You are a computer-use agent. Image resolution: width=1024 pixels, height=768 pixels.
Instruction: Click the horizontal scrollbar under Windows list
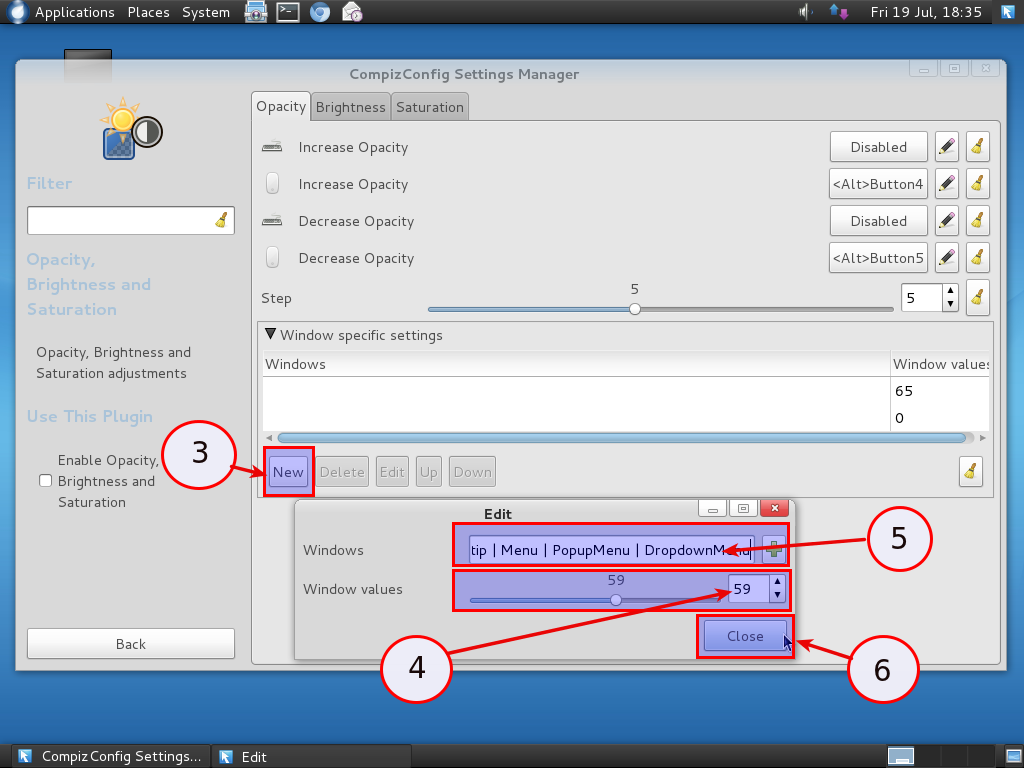point(621,438)
